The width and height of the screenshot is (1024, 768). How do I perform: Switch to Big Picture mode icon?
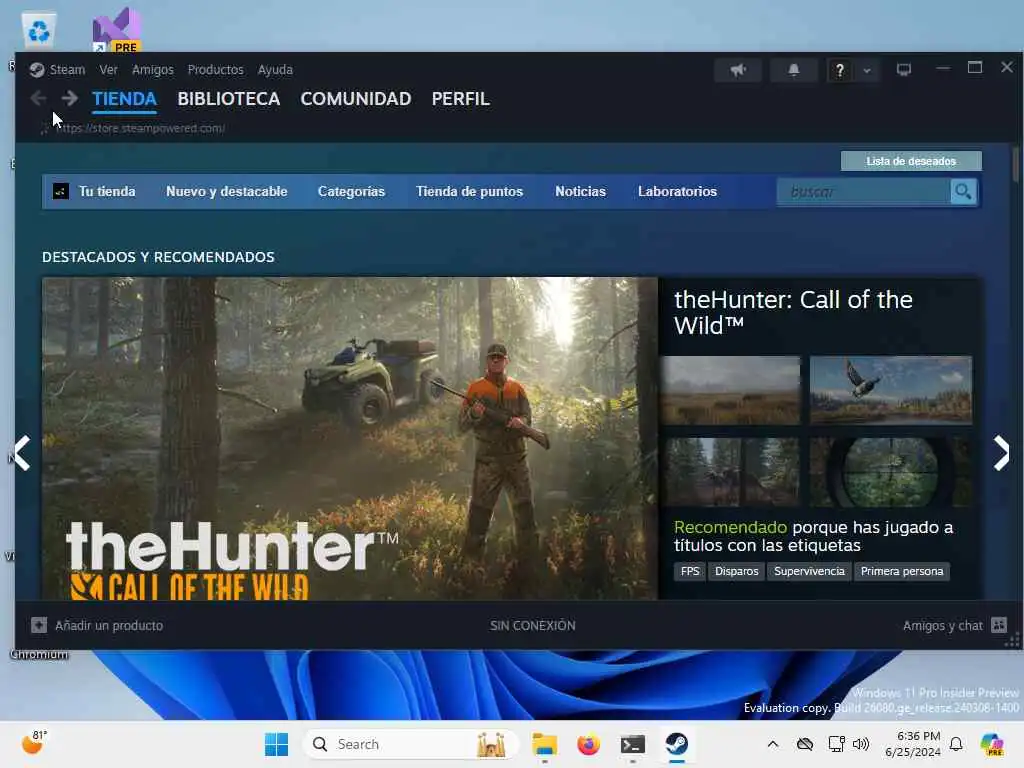click(904, 69)
